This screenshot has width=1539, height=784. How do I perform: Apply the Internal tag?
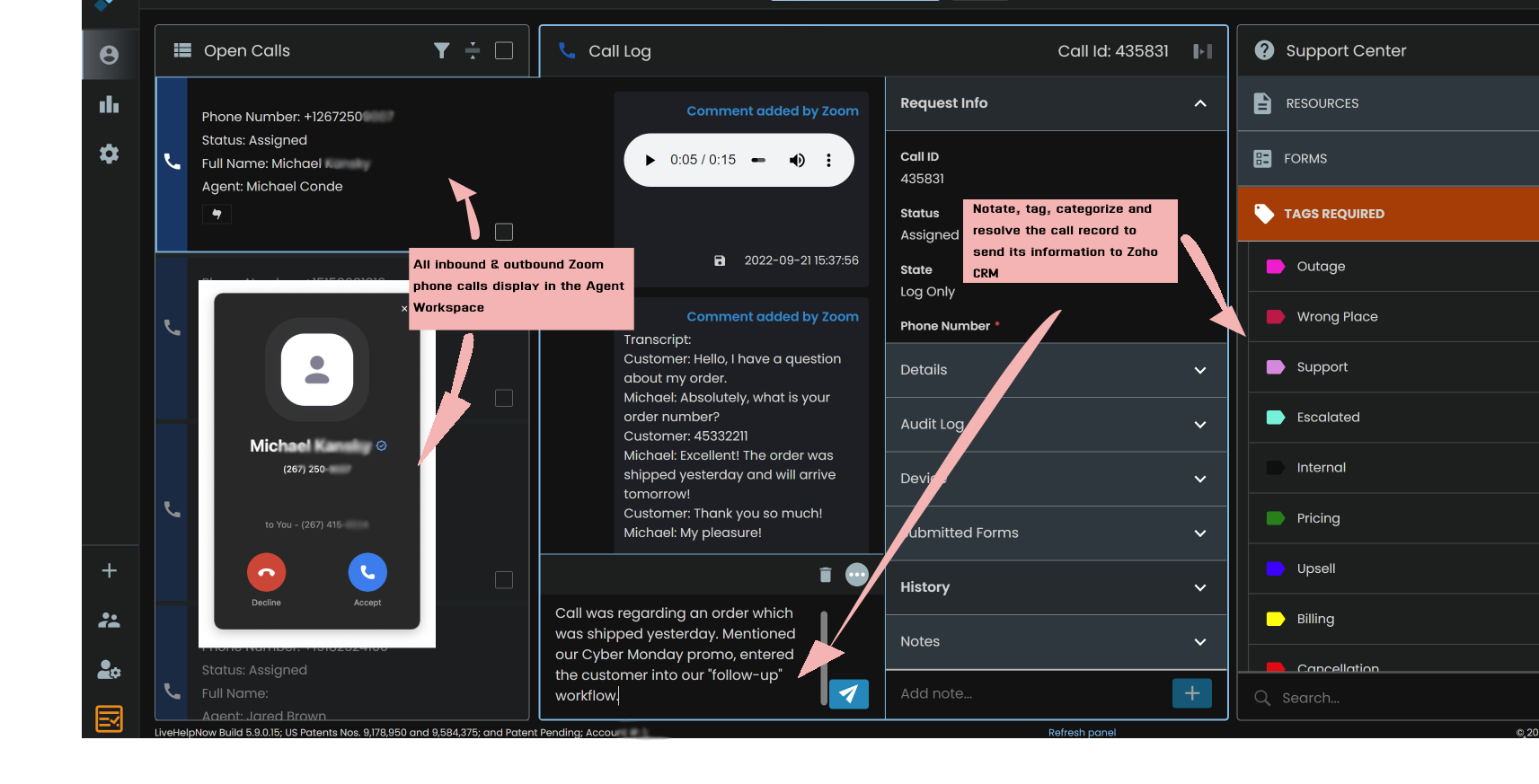[1393, 468]
